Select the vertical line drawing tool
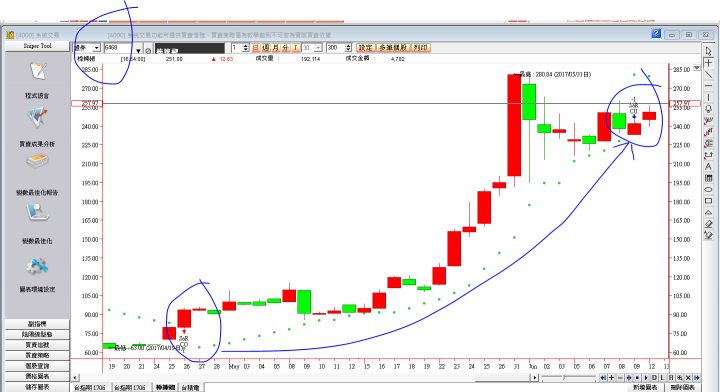 [x=708, y=97]
